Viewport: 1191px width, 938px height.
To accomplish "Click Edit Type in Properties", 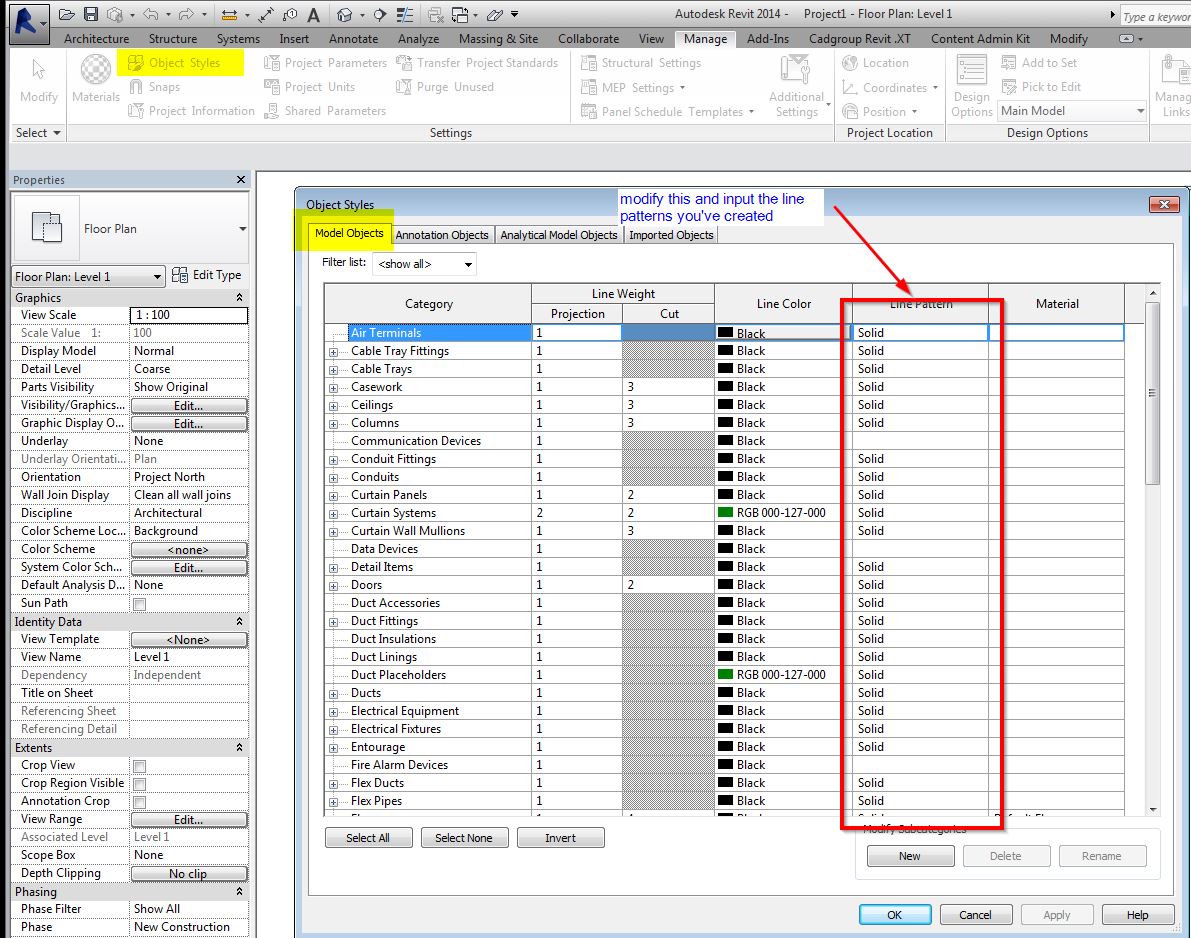I will (x=207, y=275).
